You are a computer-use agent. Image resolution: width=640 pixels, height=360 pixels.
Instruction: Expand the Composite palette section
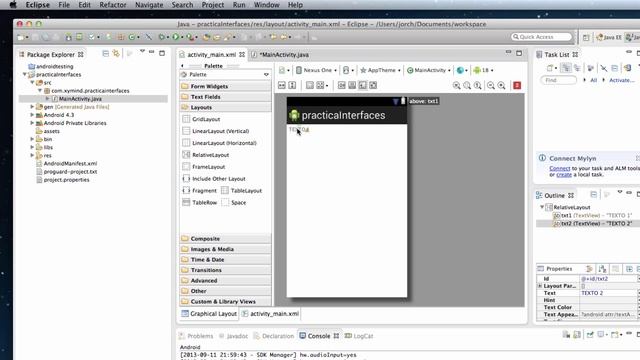click(225, 238)
